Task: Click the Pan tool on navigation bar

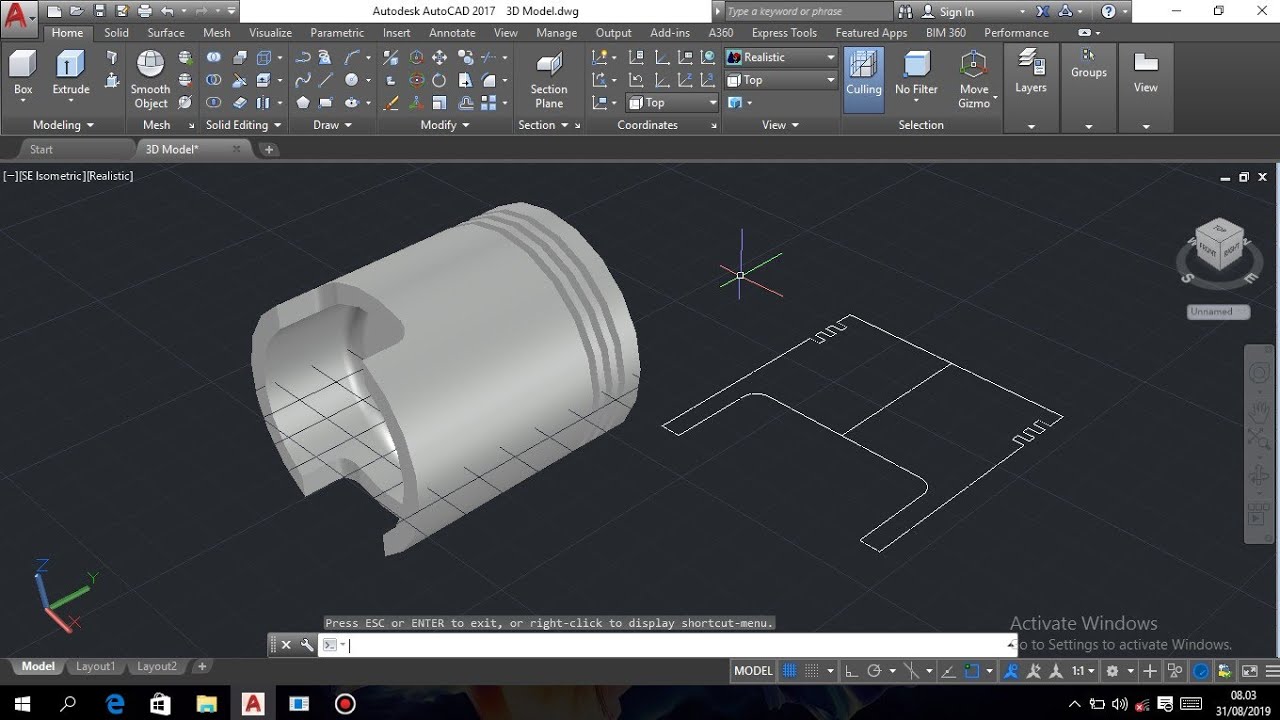Action: (1259, 411)
